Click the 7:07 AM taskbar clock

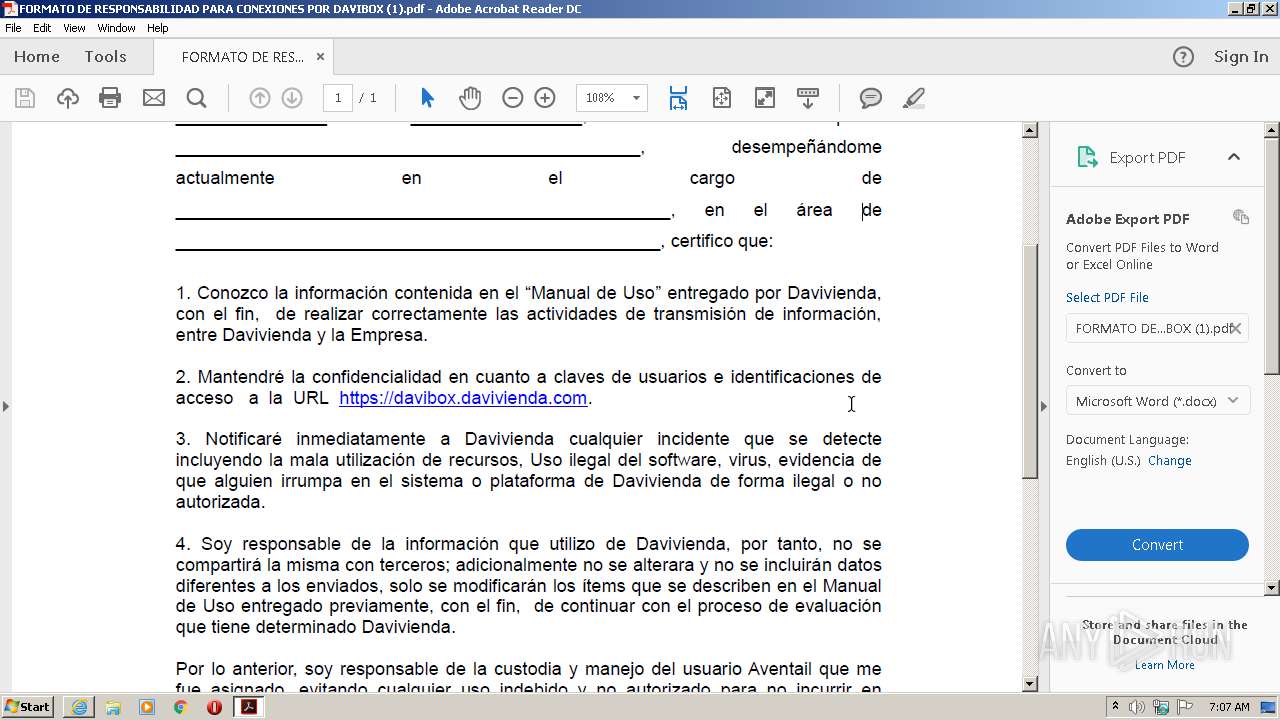tap(1229, 707)
